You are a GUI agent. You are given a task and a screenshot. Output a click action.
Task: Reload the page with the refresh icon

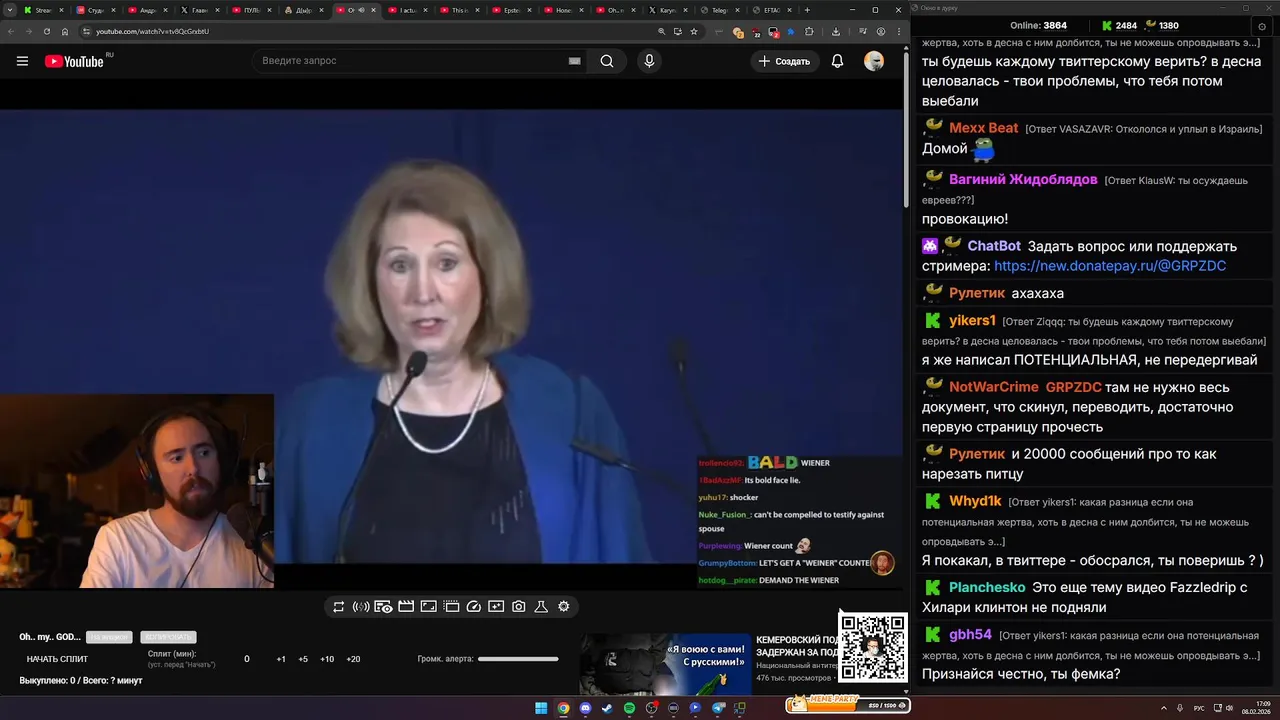click(x=46, y=31)
